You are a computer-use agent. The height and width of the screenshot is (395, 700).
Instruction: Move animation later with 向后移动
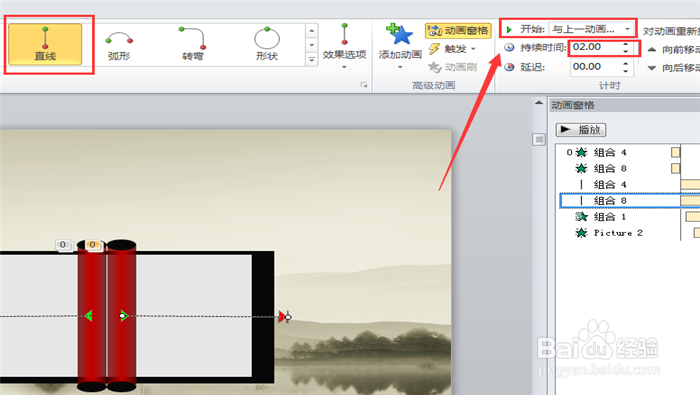673,68
